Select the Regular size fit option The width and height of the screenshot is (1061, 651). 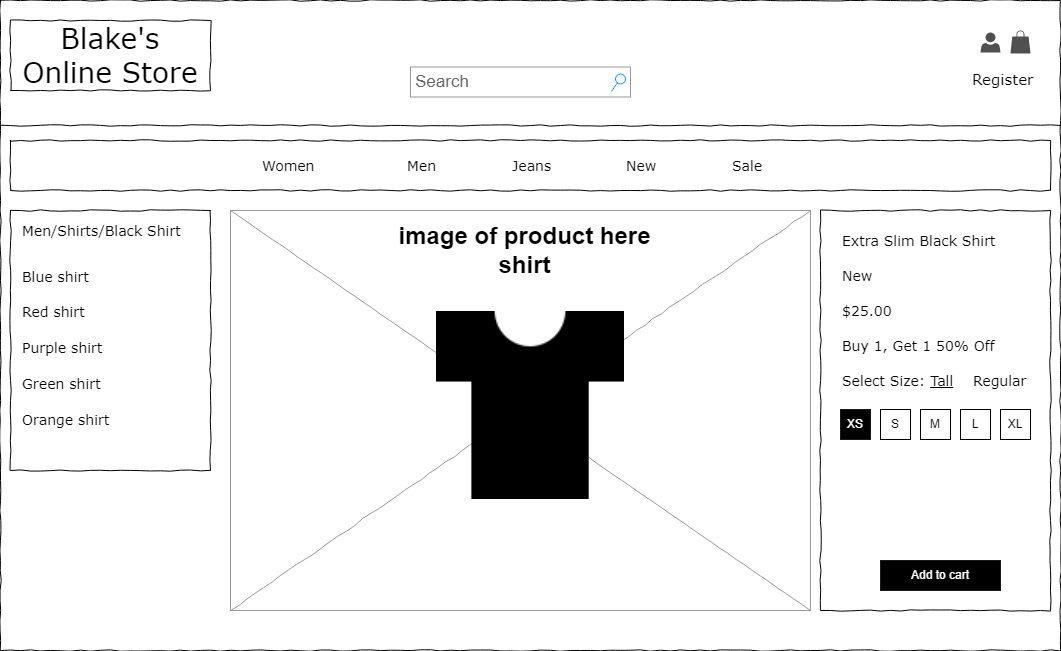pyautogui.click(x=999, y=381)
